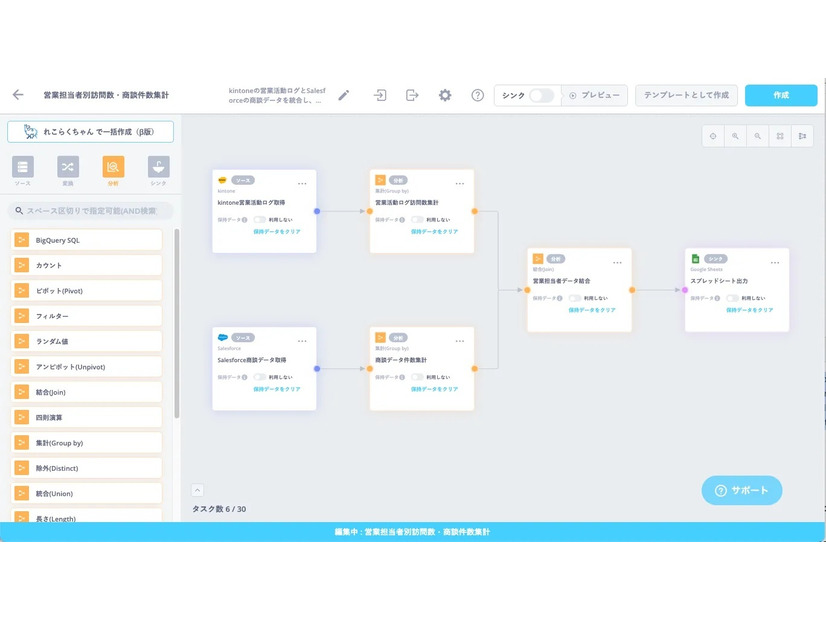Toggle 保持データ on kintone営業活動ログ取得 node
Viewport: 826px width, 620px height.
(x=260, y=220)
